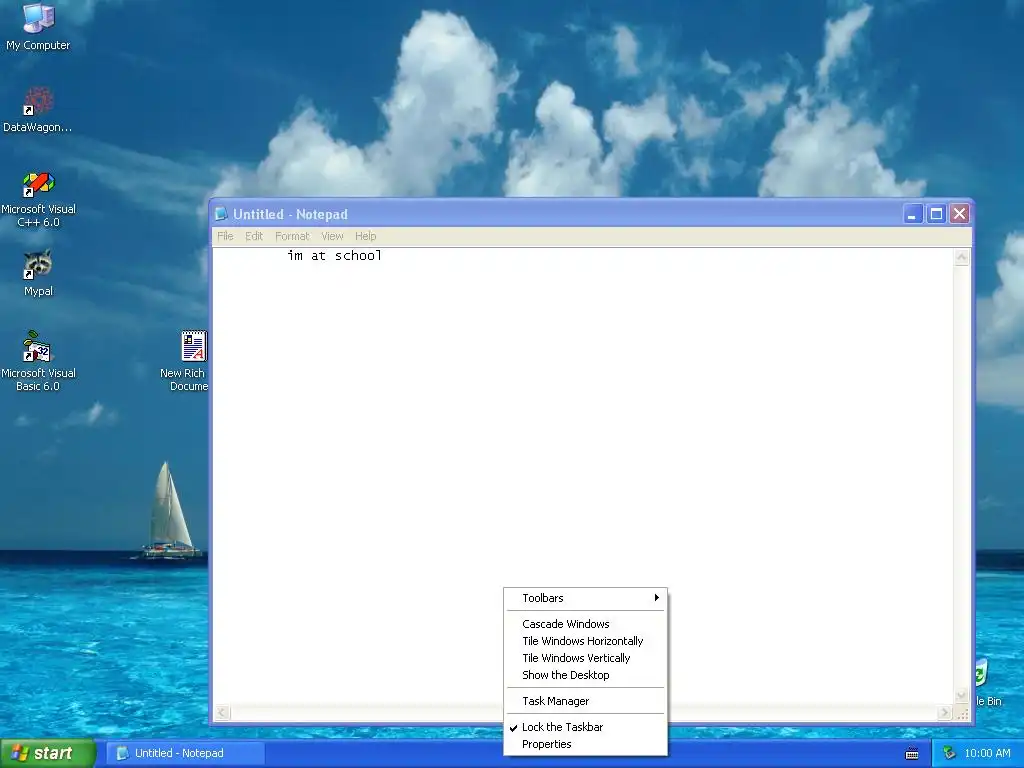The height and width of the screenshot is (768, 1024).
Task: Open Notepad View menu
Action: [x=332, y=236]
